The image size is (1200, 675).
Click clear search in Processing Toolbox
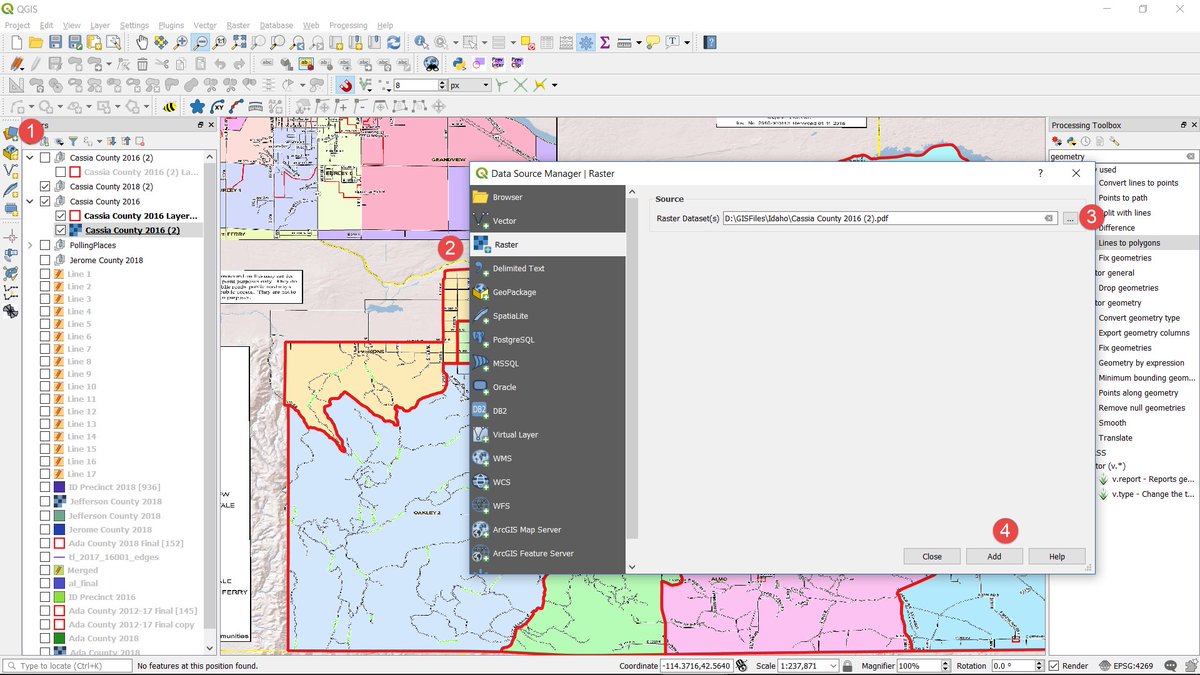[x=1190, y=157]
